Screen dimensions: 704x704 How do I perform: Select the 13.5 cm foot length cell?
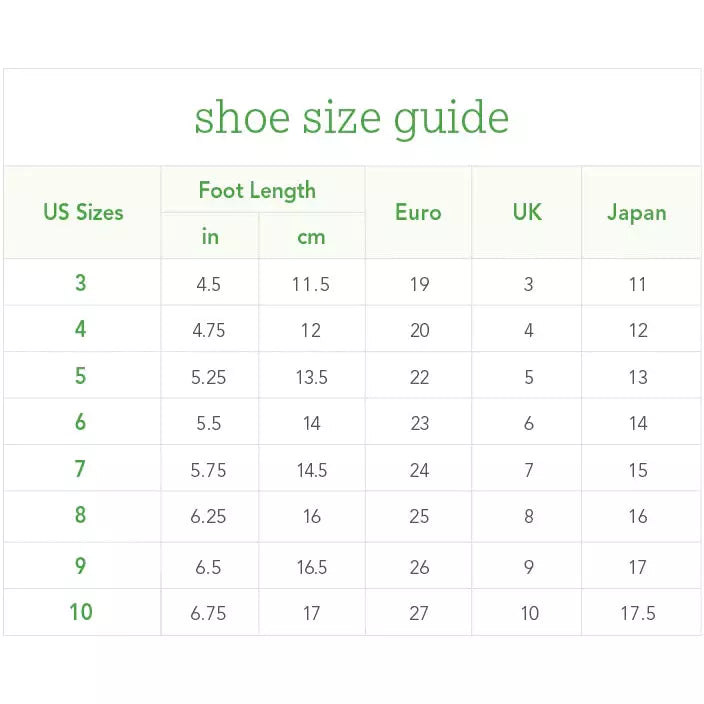coord(311,377)
